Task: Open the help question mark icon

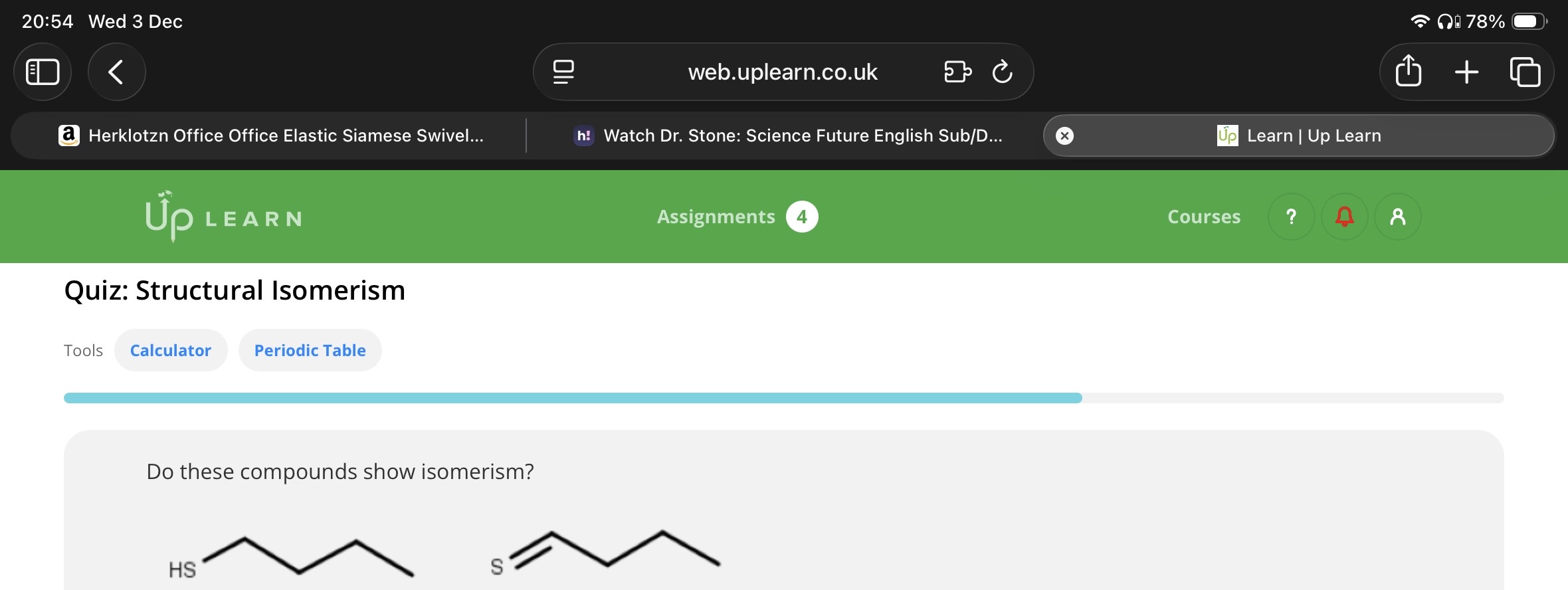Action: tap(1291, 217)
